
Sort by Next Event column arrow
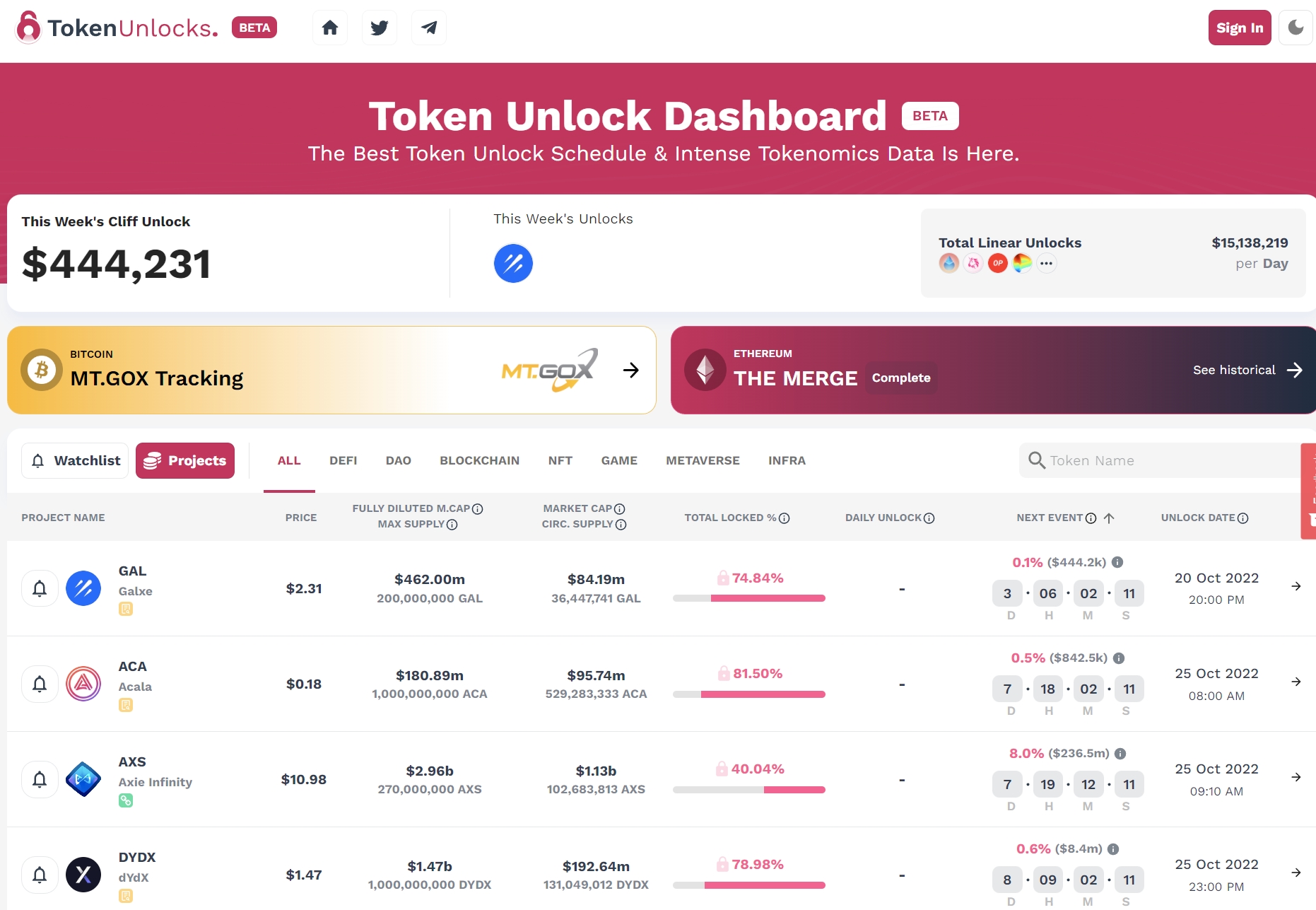tap(1109, 518)
